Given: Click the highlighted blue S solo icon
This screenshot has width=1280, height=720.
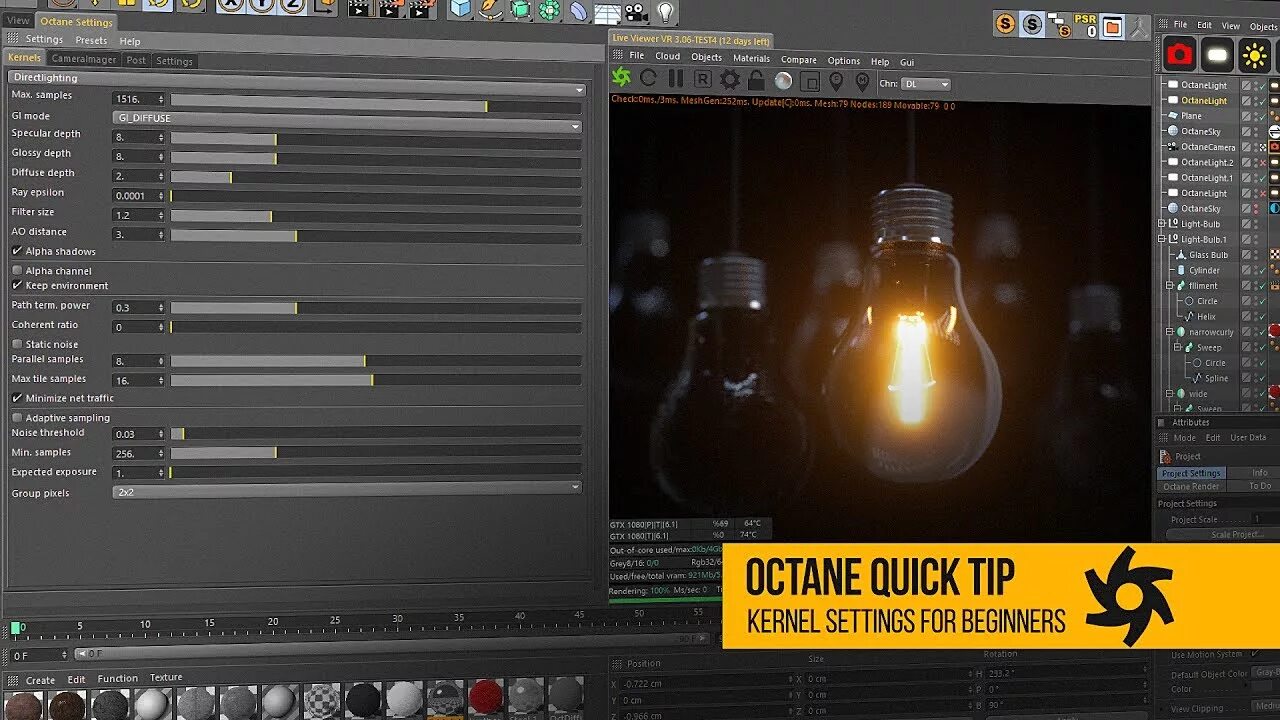Looking at the screenshot, I should [x=1032, y=25].
